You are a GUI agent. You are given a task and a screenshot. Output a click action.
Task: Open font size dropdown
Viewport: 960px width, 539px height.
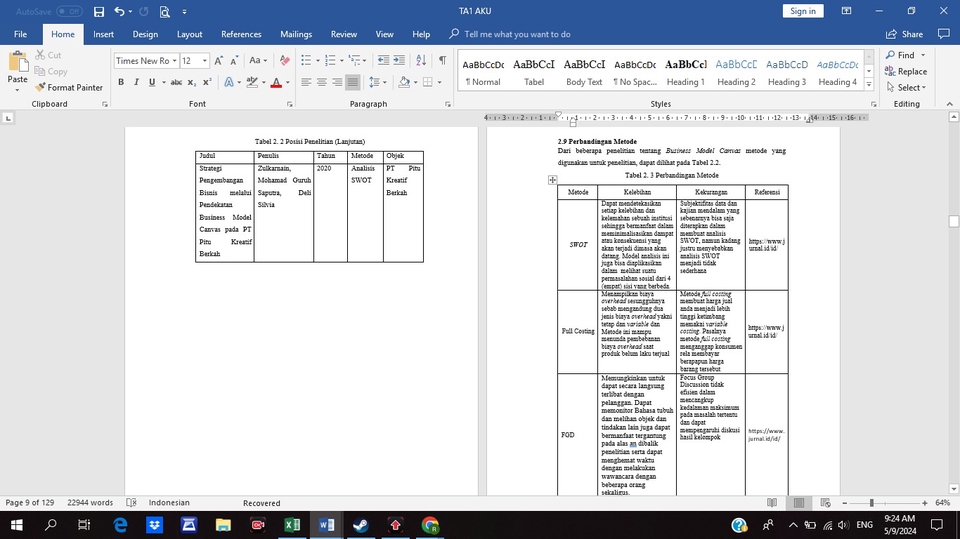click(x=204, y=61)
